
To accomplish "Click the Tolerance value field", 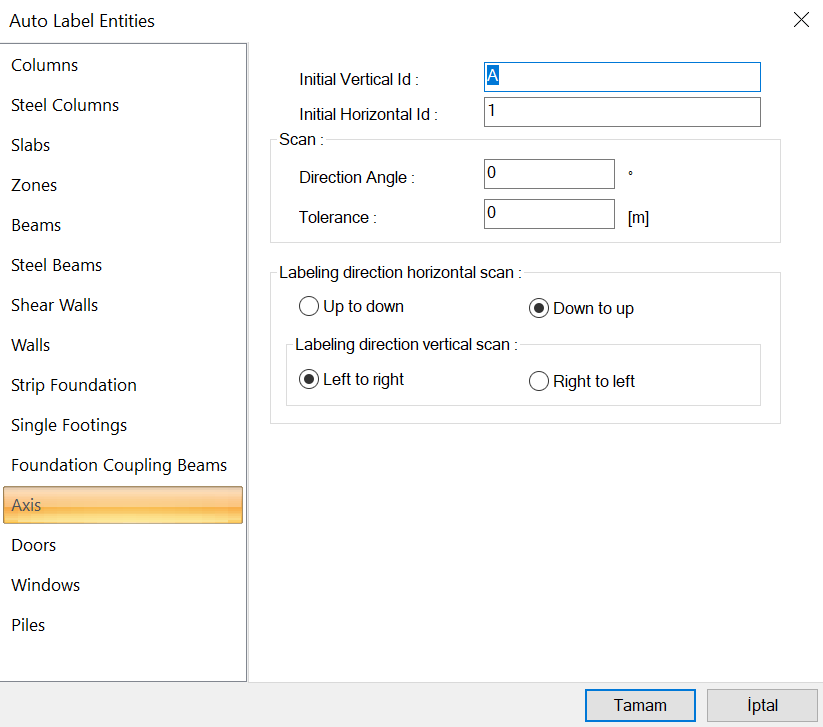I will coord(548,214).
